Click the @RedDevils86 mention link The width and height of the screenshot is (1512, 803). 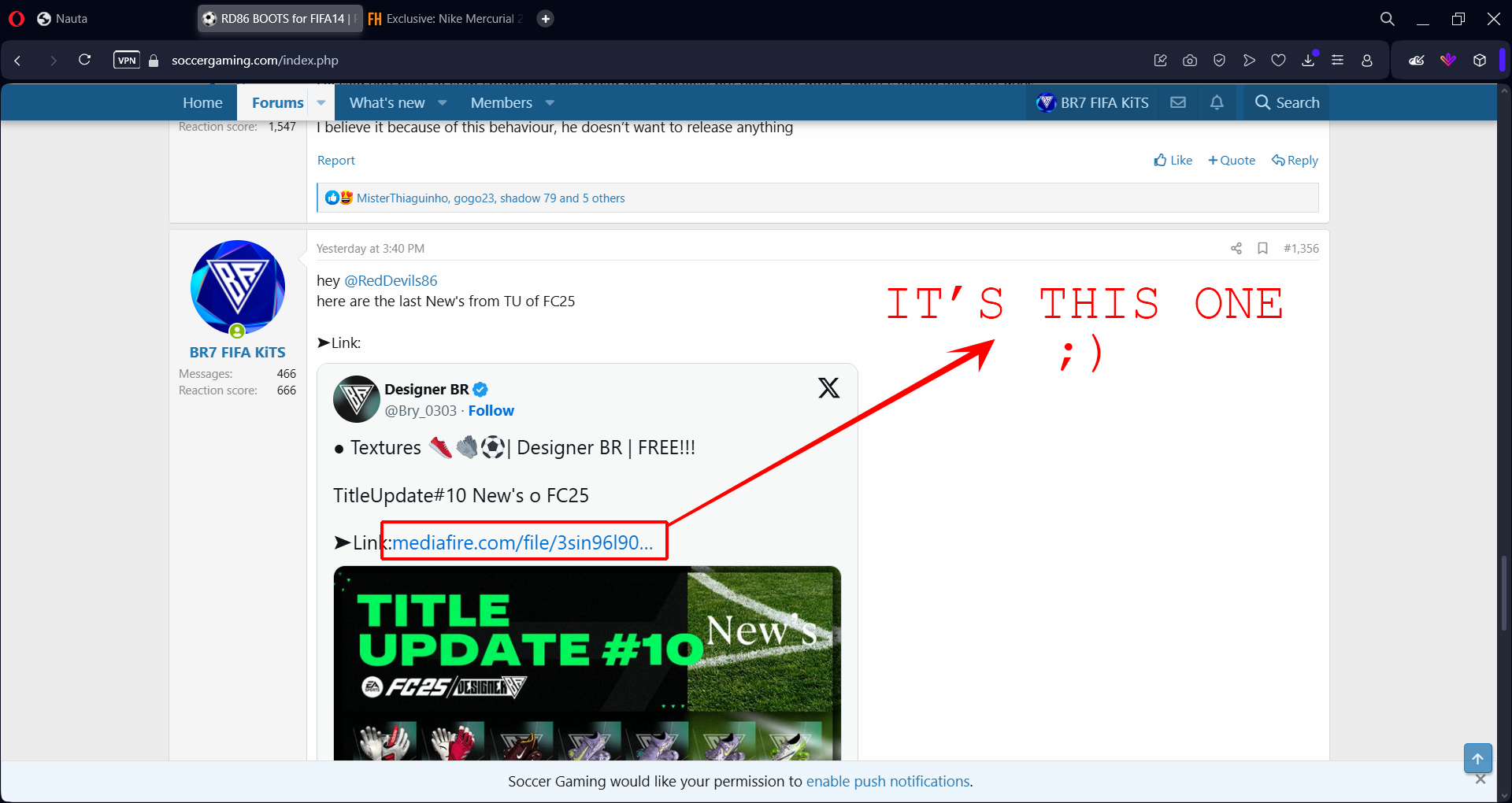pos(391,280)
